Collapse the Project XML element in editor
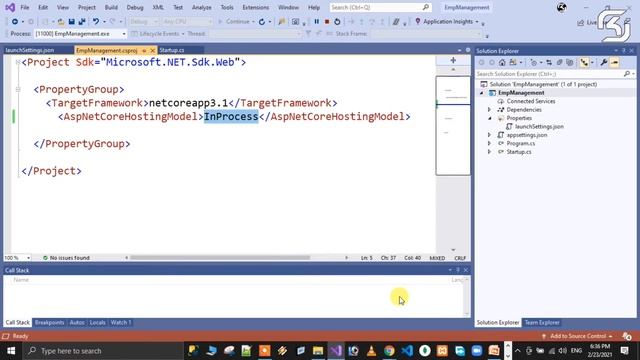Screen dimensions: 640x360 click(18, 62)
